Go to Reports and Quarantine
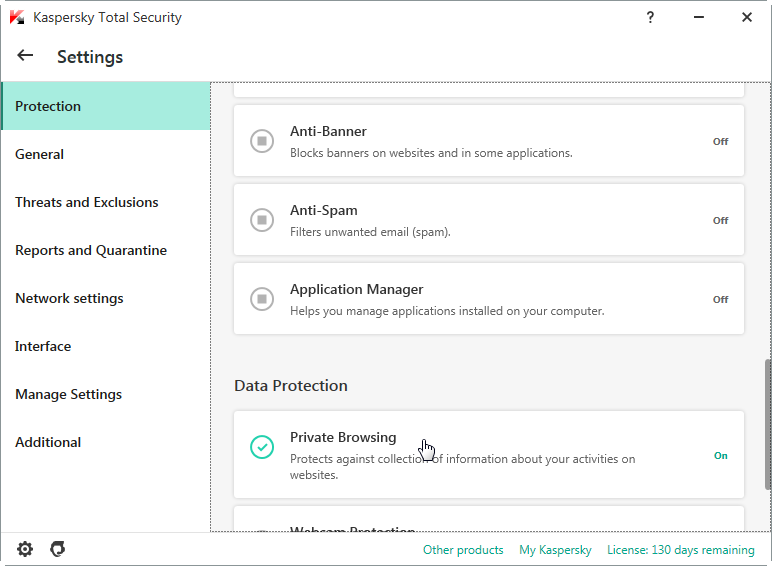The image size is (772, 566). coord(91,250)
